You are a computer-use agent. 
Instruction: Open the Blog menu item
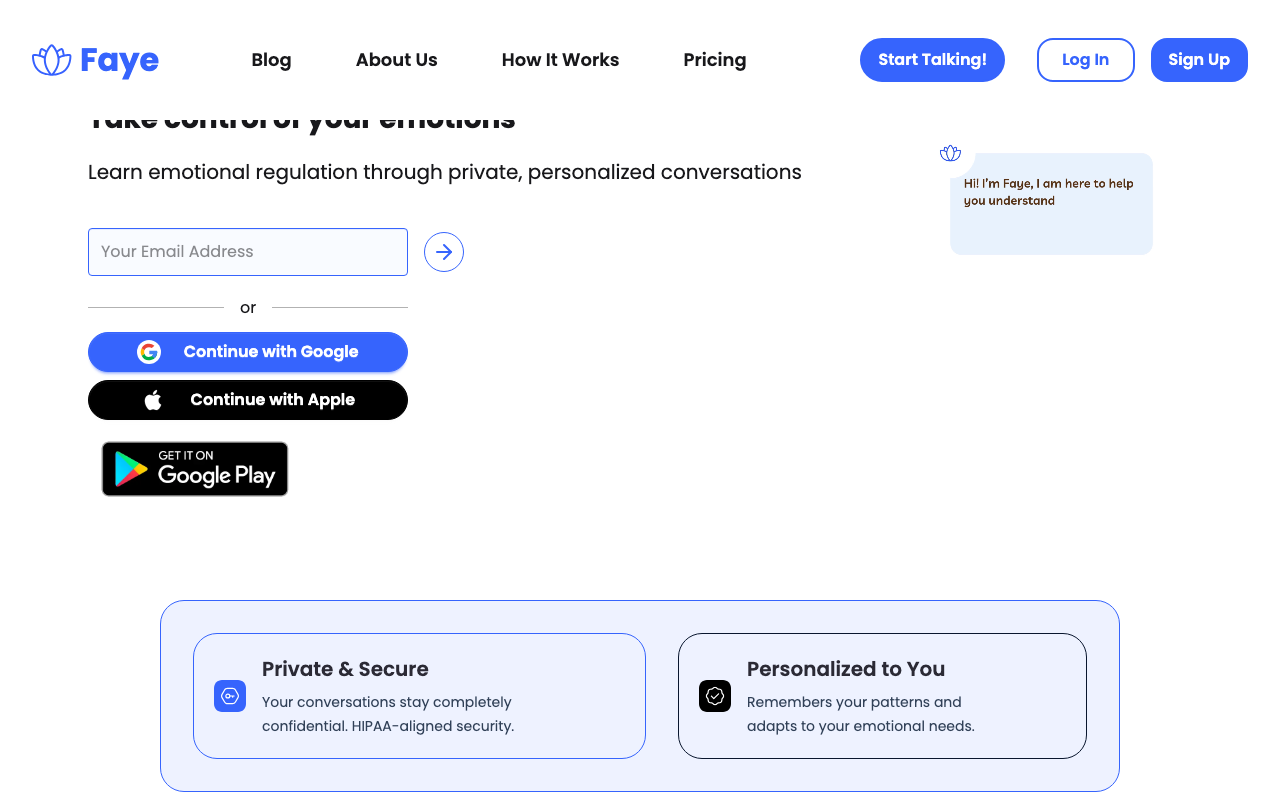click(x=271, y=60)
